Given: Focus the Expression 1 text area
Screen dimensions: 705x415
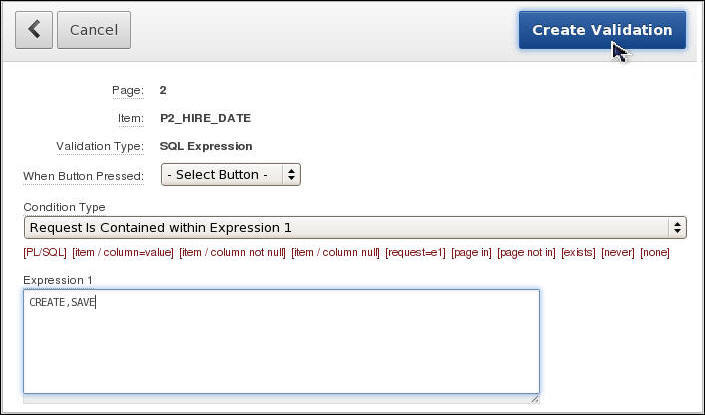Looking at the screenshot, I should point(281,341).
